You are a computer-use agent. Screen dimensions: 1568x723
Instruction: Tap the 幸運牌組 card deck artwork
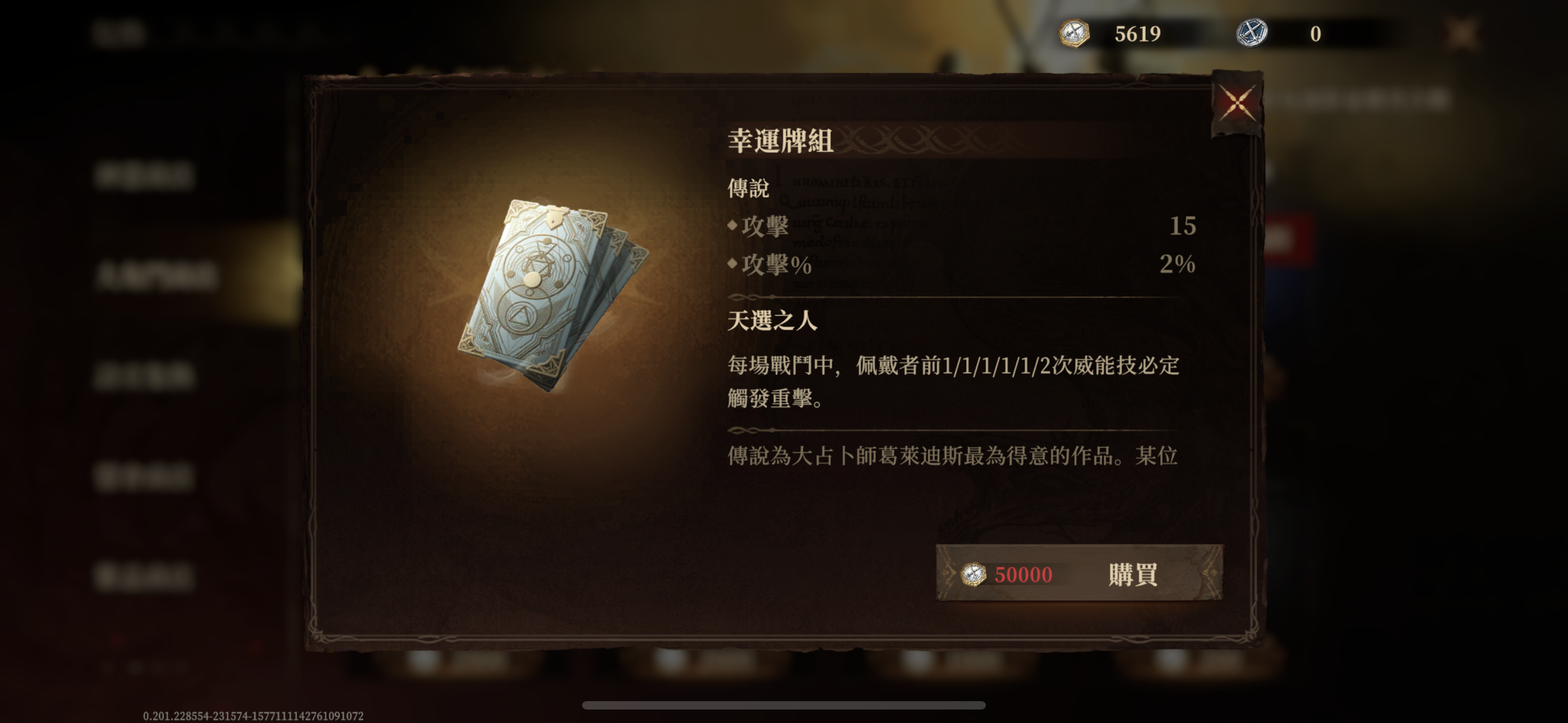(553, 295)
